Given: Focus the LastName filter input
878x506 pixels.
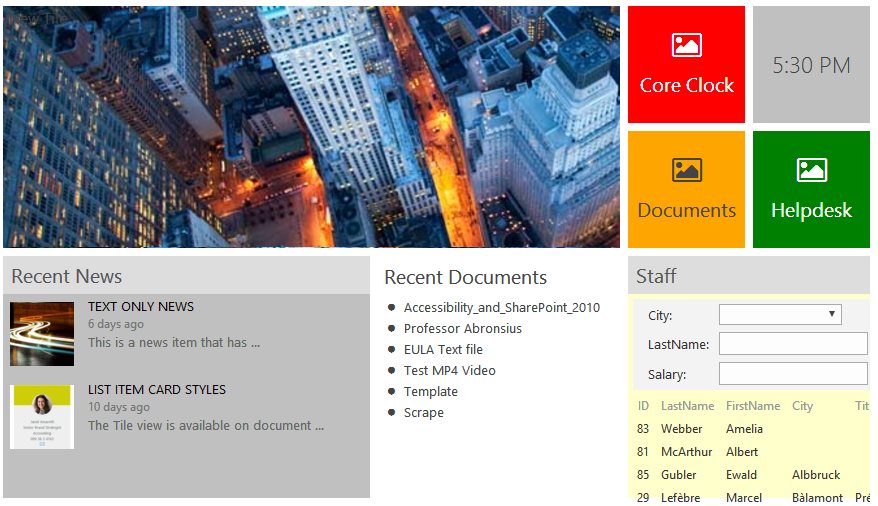Looking at the screenshot, I should click(793, 344).
